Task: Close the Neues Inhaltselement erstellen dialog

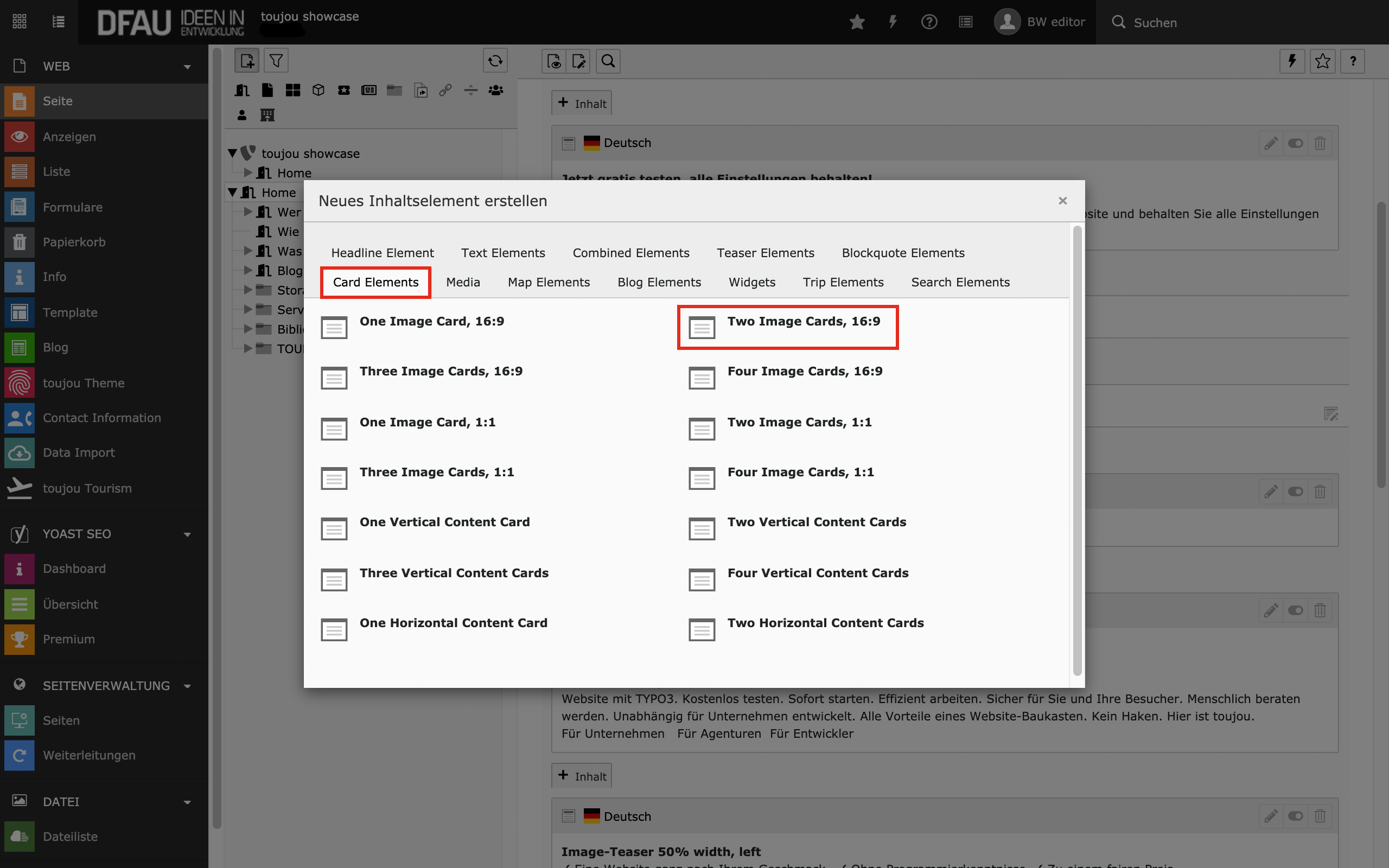Action: (x=1062, y=200)
